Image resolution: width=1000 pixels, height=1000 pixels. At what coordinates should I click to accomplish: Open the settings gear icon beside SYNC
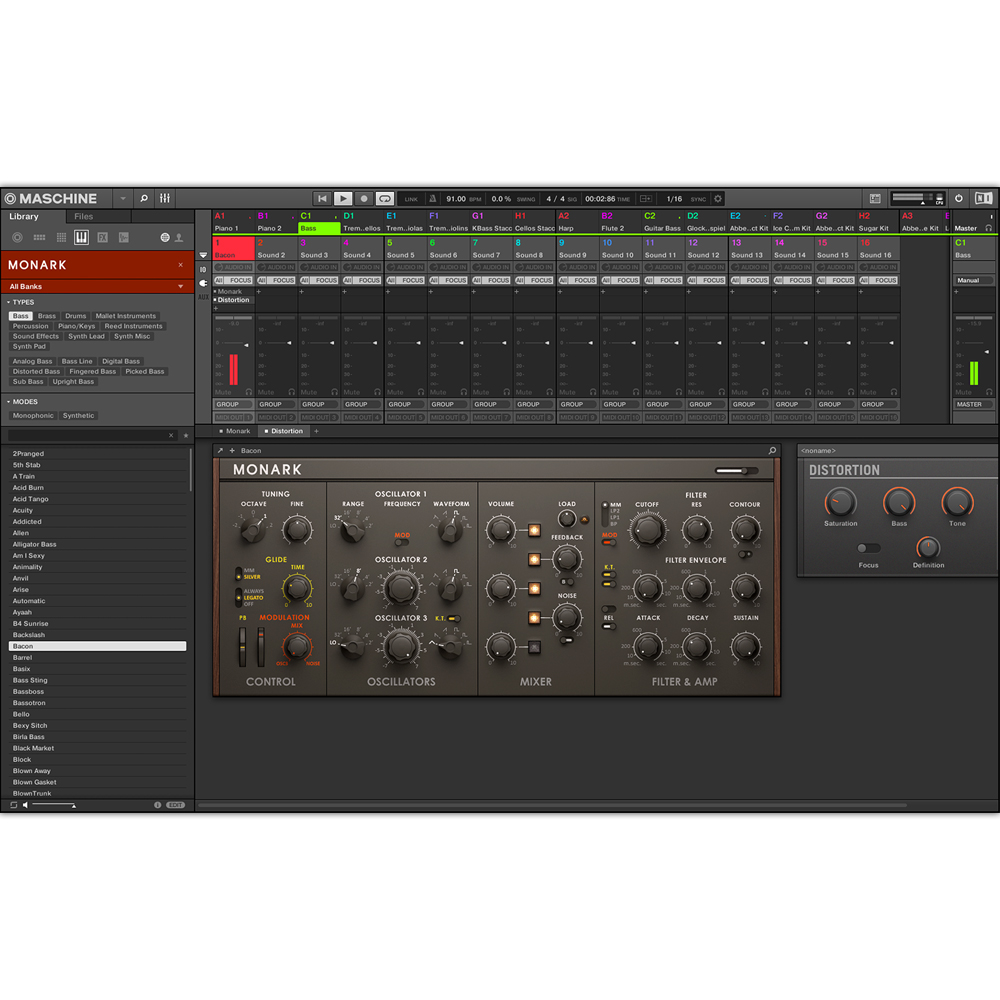[718, 199]
